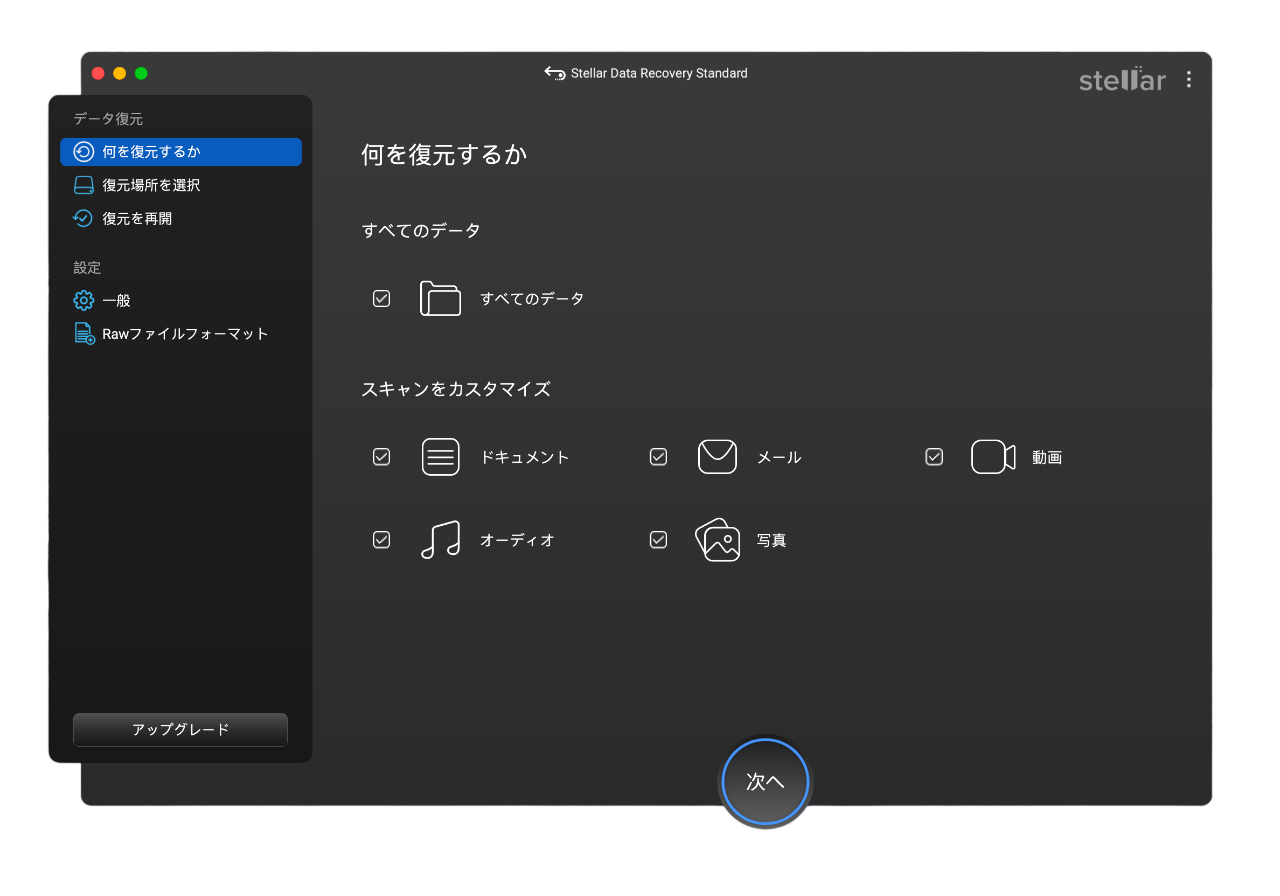The height and width of the screenshot is (896, 1280).
Task: Click the 設定 sidebar header
Action: tap(87, 268)
